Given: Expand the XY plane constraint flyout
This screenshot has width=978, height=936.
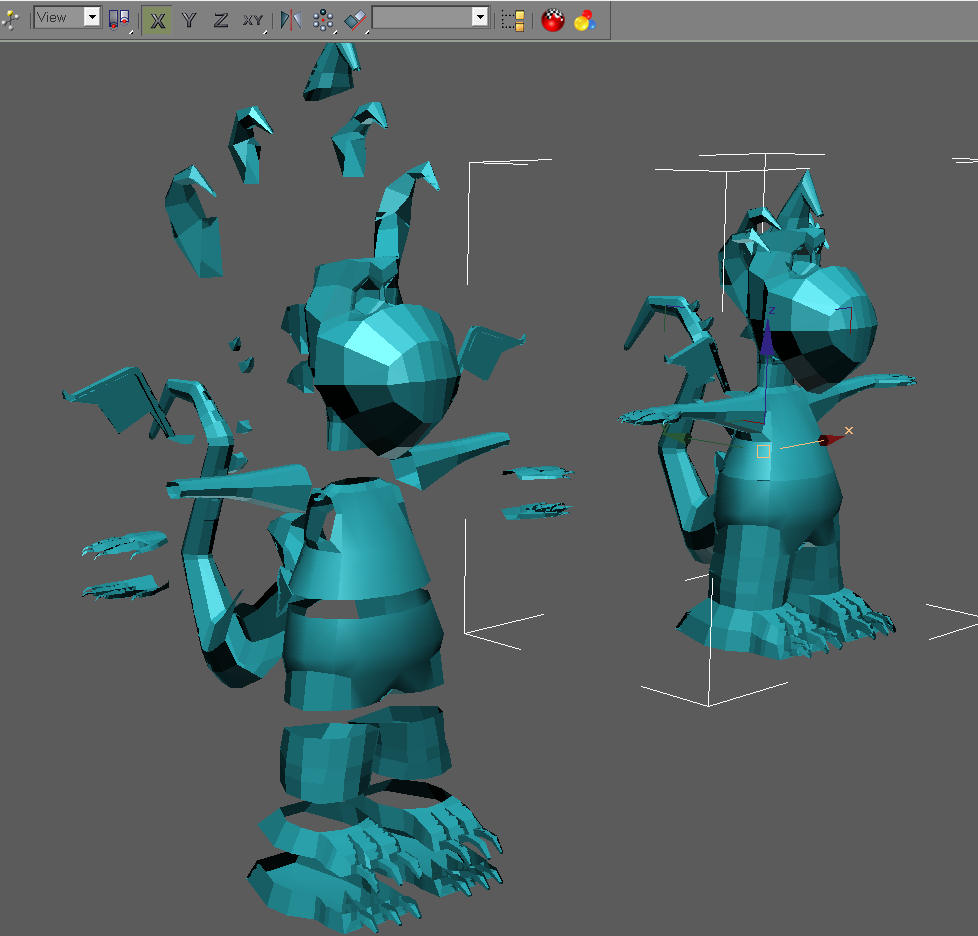Looking at the screenshot, I should [253, 21].
